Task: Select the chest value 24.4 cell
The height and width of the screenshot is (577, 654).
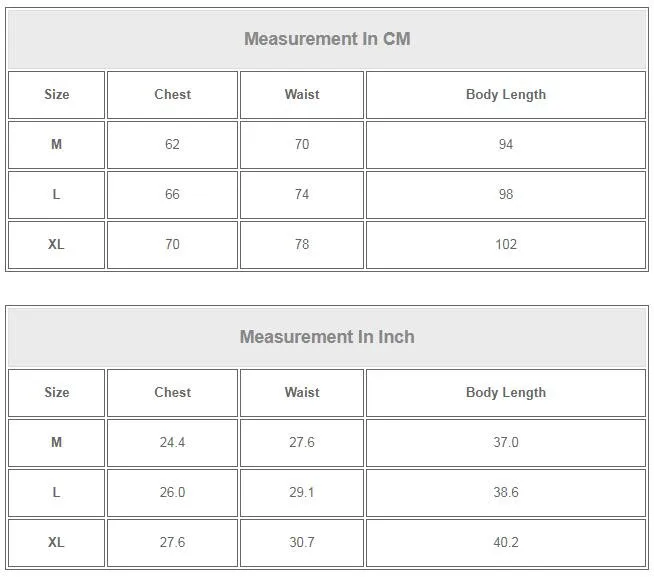Action: [x=172, y=443]
